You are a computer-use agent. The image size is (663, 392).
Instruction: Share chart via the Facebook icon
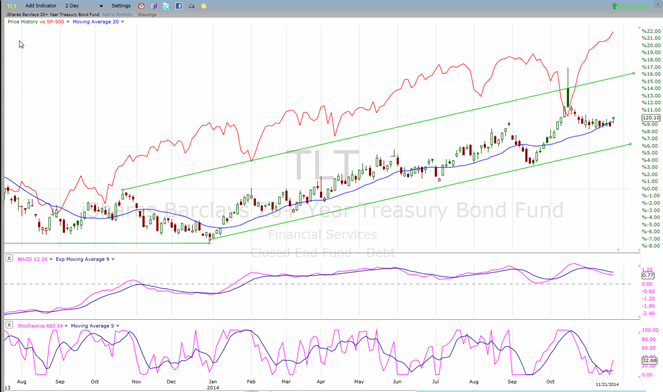[x=179, y=6]
